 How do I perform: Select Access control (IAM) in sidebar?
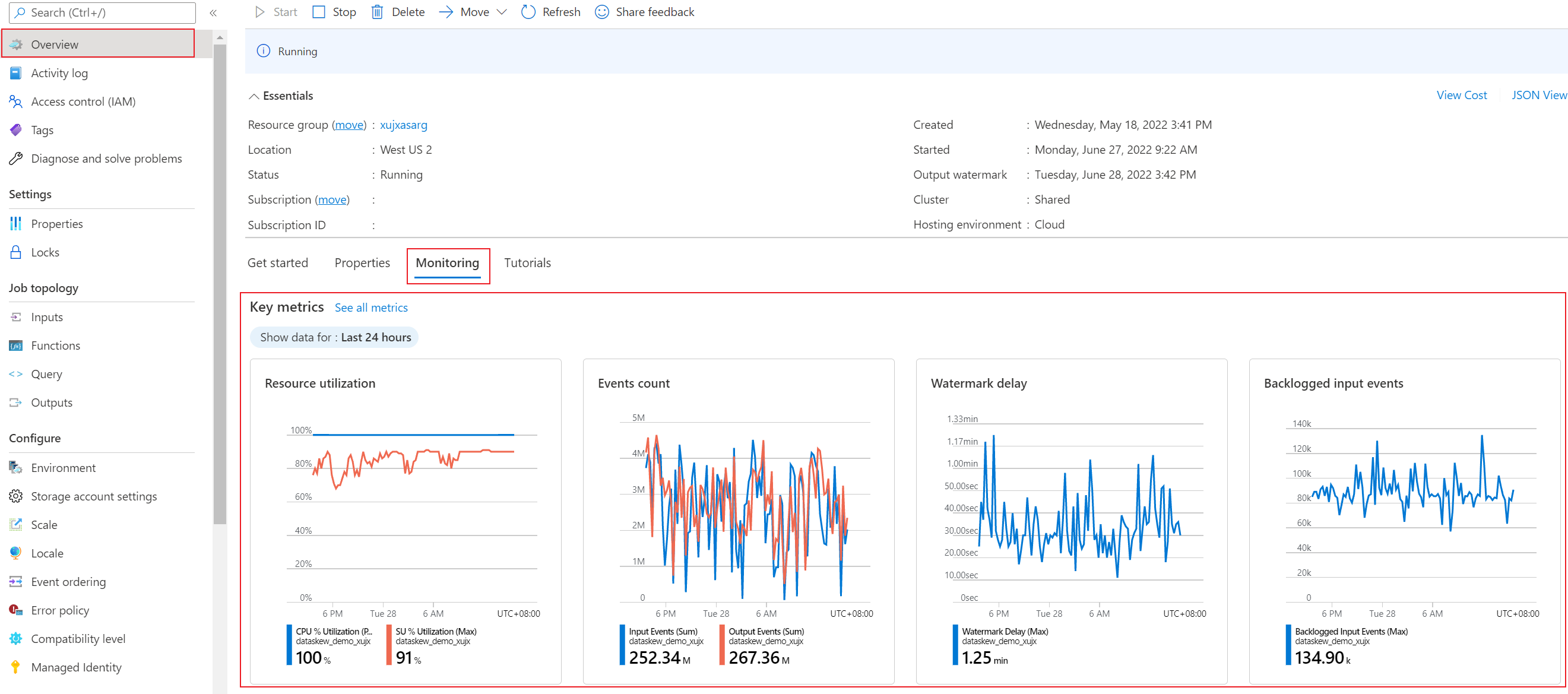[83, 101]
